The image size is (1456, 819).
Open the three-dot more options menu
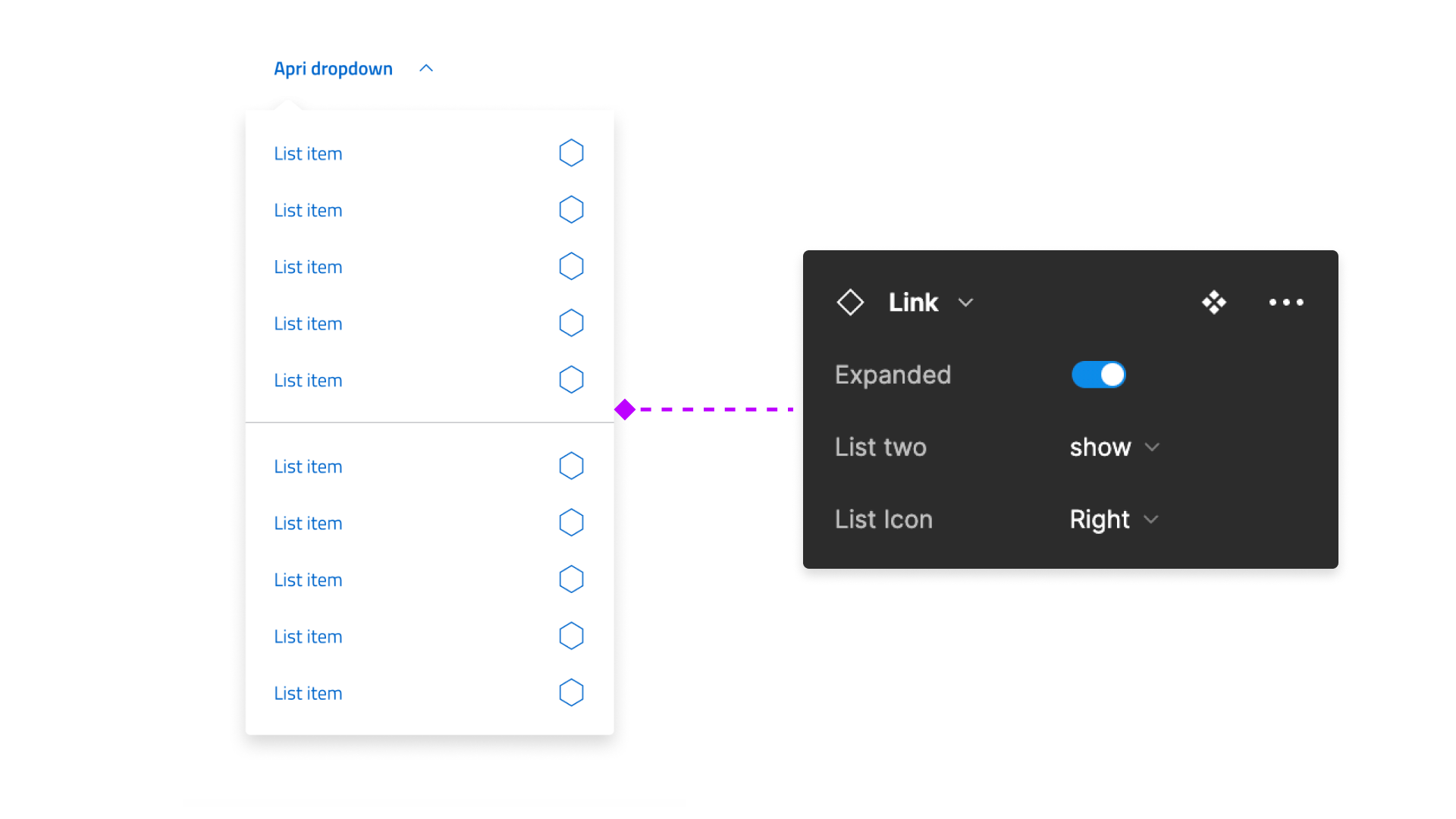pos(1286,303)
